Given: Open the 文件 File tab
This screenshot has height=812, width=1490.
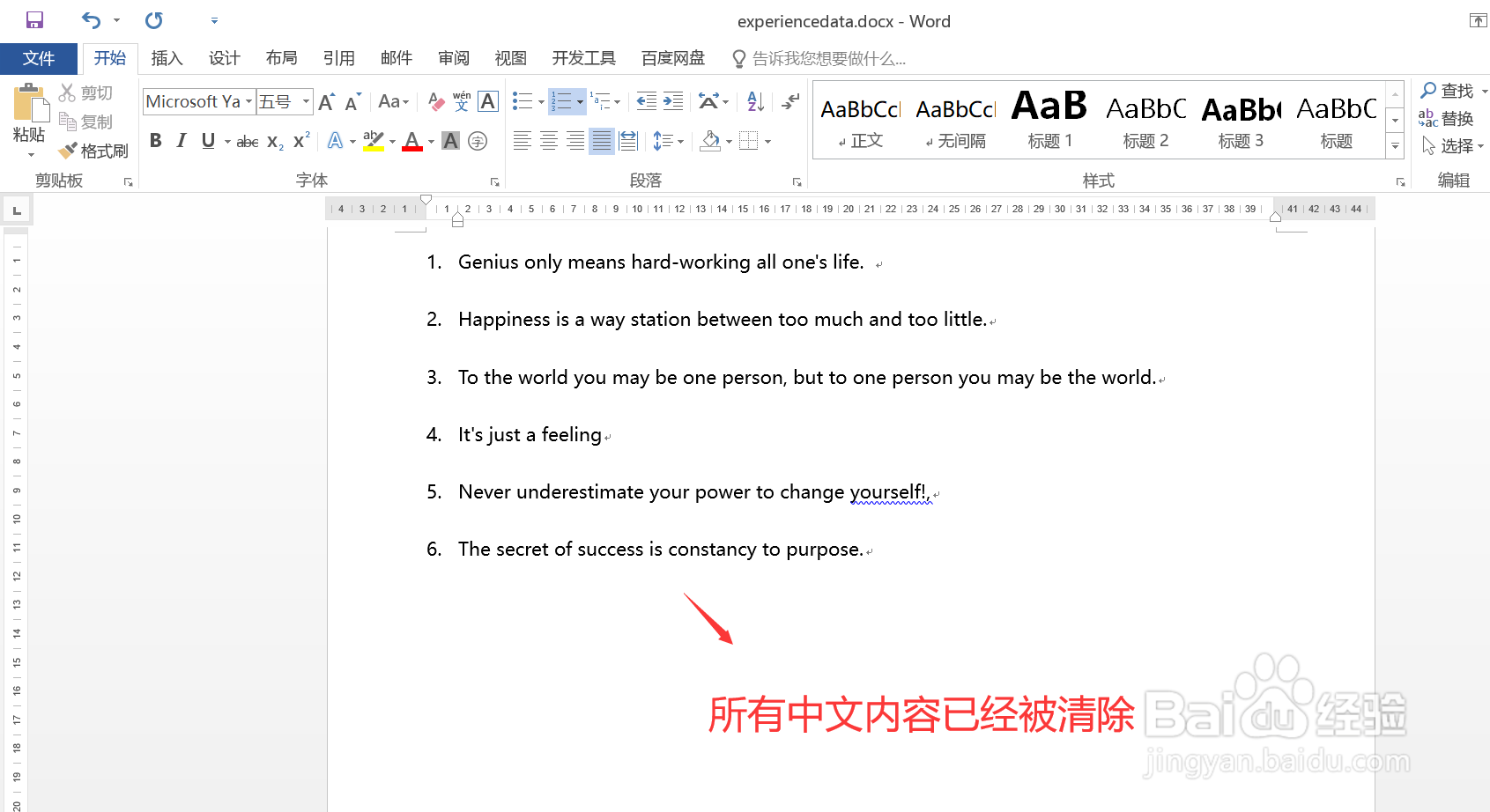Looking at the screenshot, I should tap(39, 58).
